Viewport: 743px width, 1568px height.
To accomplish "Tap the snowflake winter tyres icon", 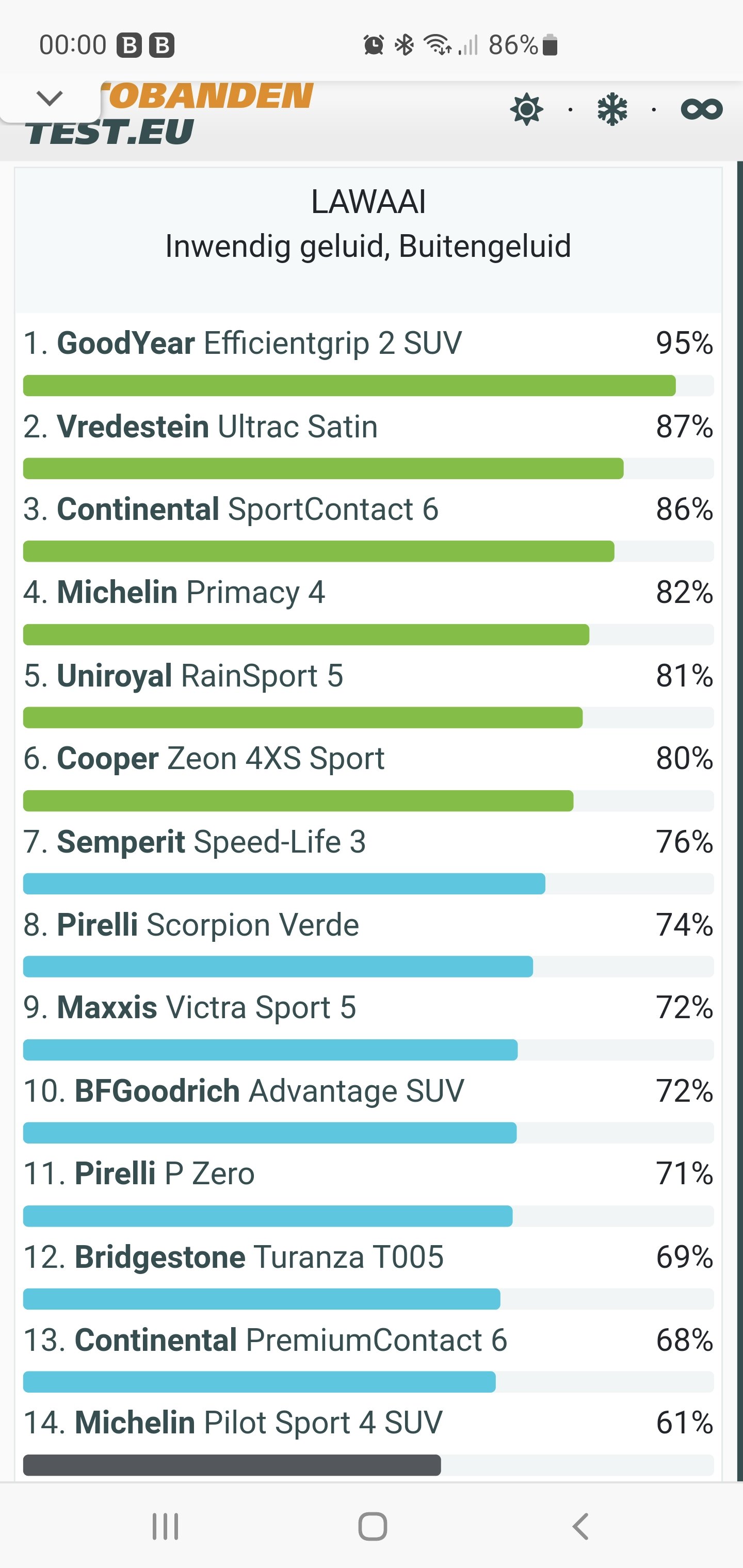I will pos(612,109).
